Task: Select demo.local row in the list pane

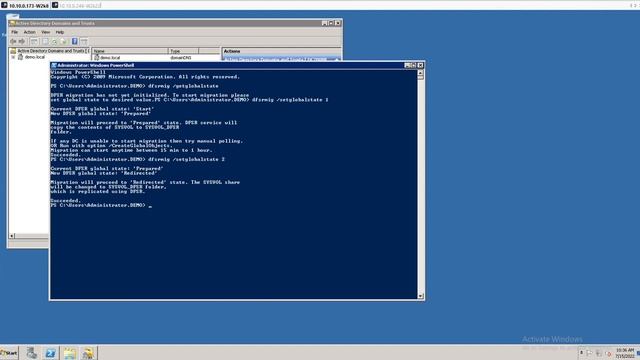Action: coord(110,58)
